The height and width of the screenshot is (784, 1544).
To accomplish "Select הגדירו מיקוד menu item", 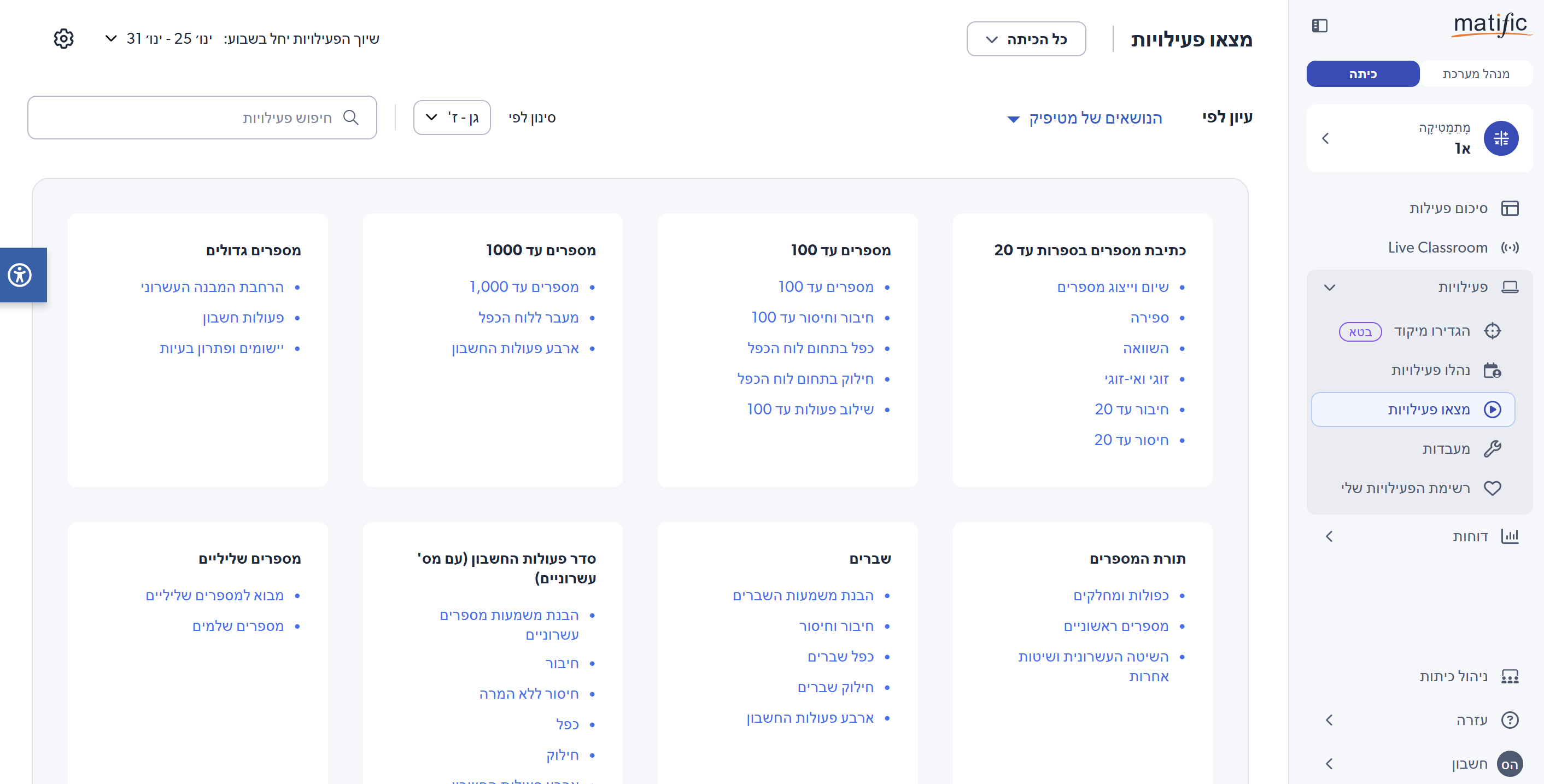I will coord(1431,331).
